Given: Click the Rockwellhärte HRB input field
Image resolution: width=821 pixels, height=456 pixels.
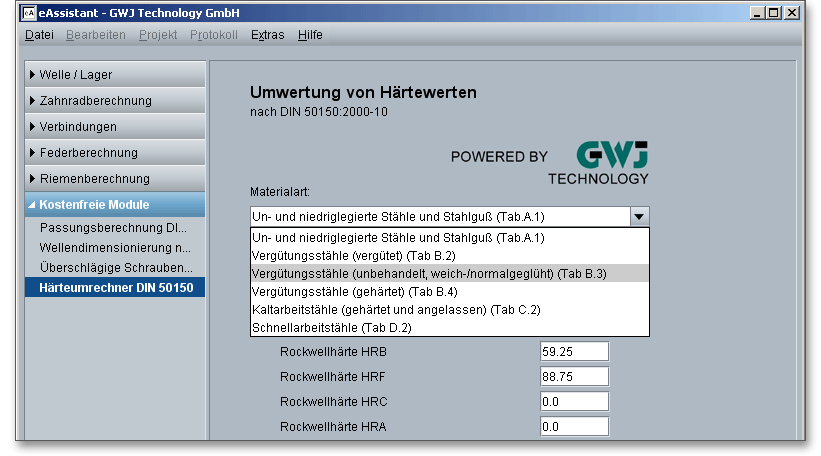Looking at the screenshot, I should (573, 352).
